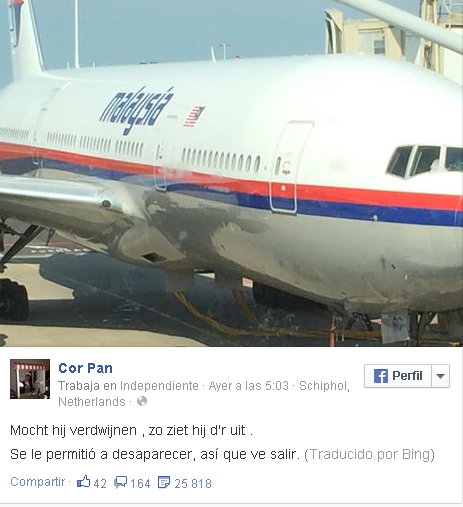The width and height of the screenshot is (463, 507).
Task: View the 25 818 shares count
Action: [193, 483]
